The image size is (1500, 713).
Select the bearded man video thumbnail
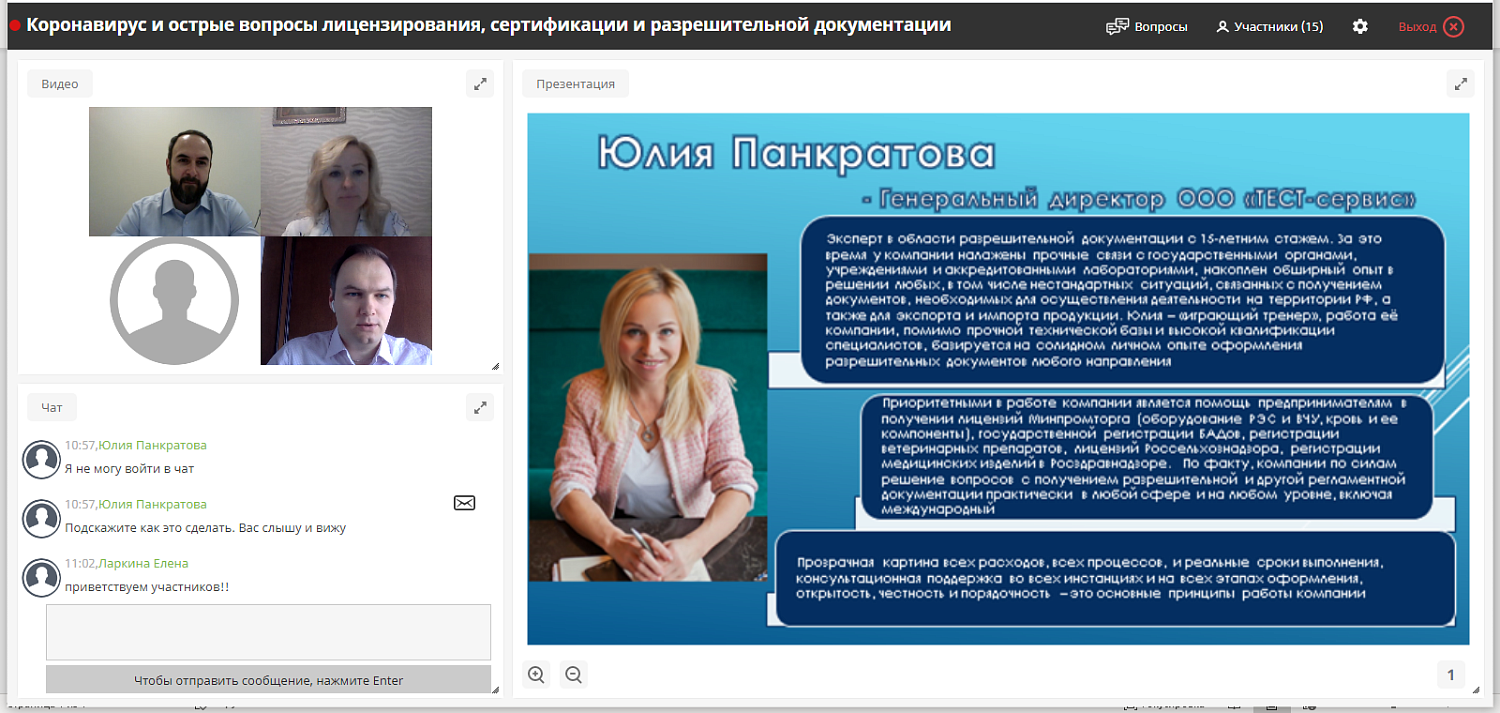[x=175, y=171]
